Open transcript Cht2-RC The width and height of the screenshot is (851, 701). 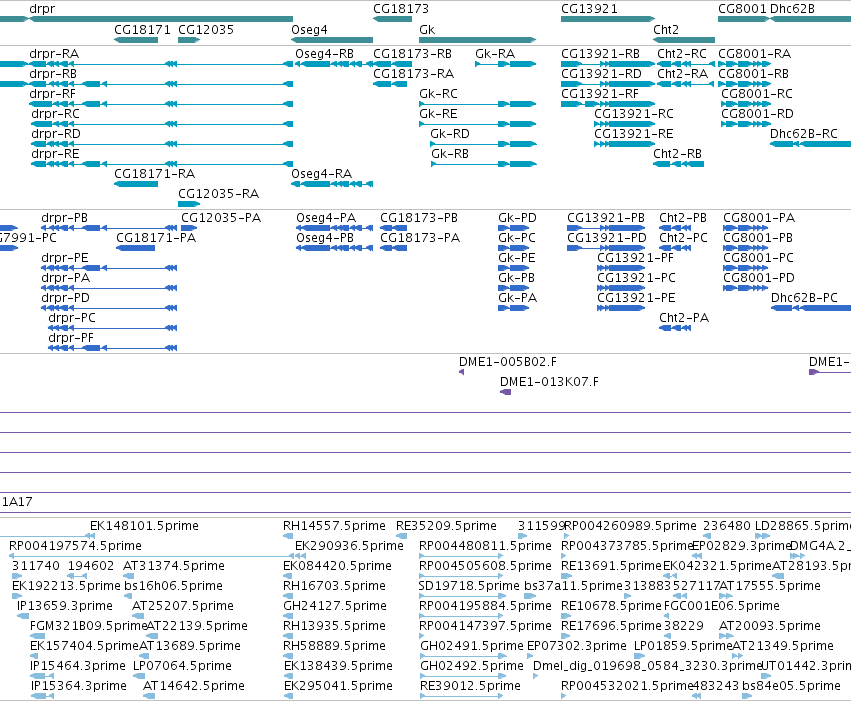coord(686,64)
